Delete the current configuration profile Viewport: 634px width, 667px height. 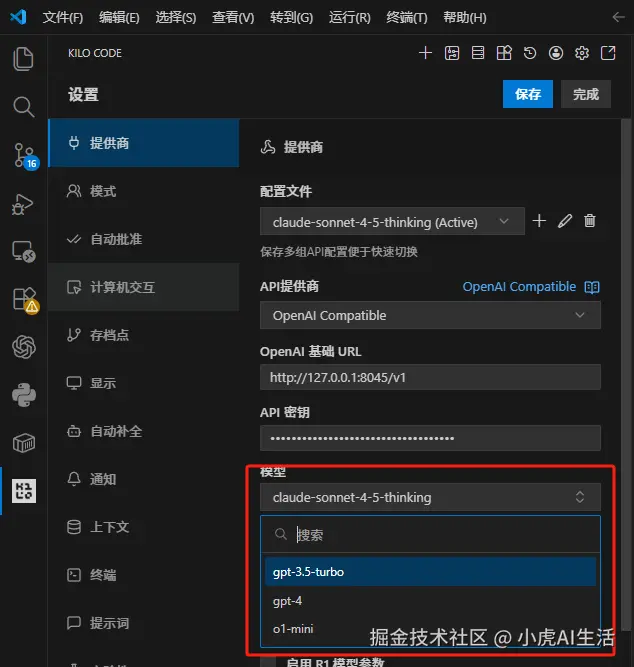coord(590,221)
